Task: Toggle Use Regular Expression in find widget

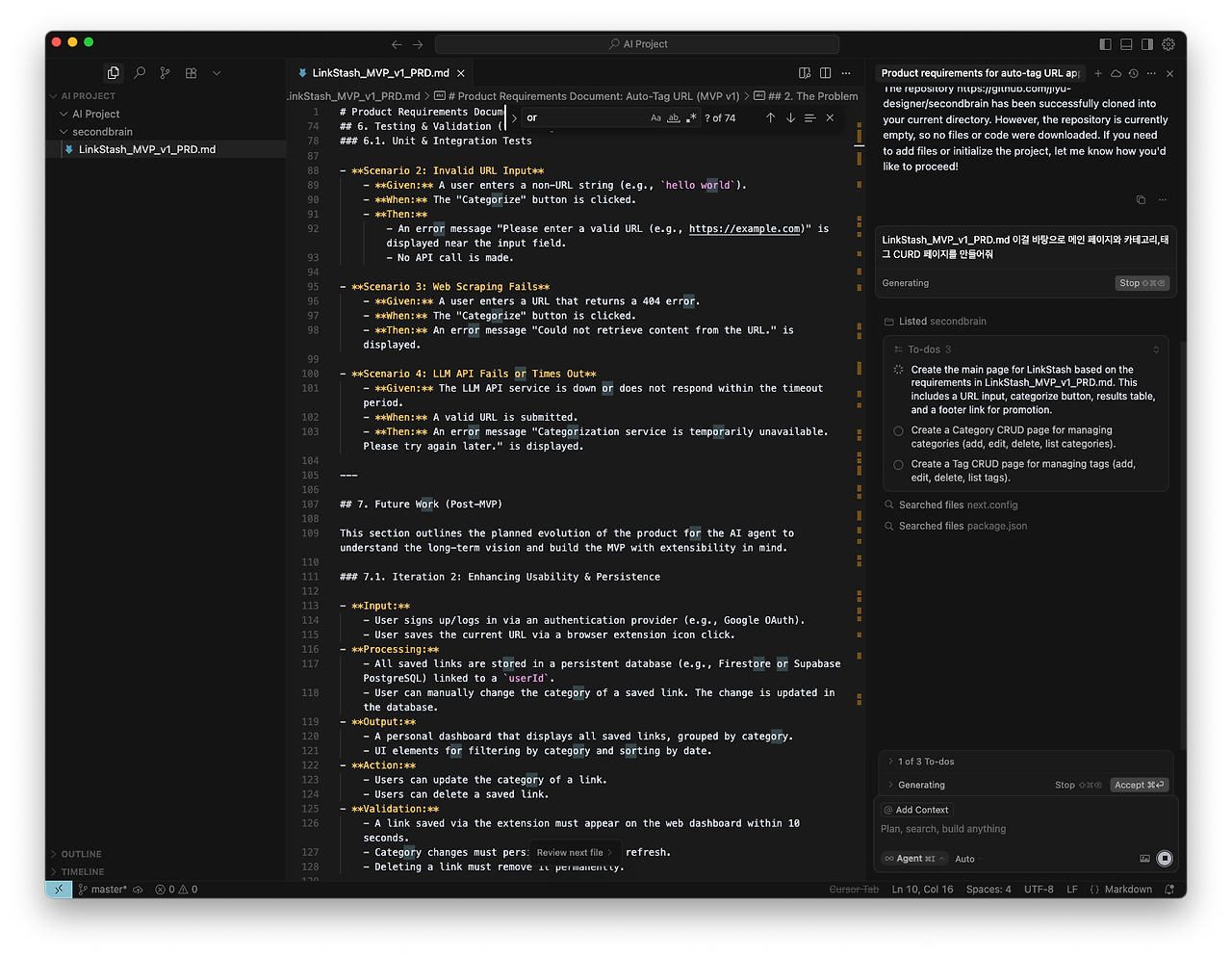Action: 691,118
